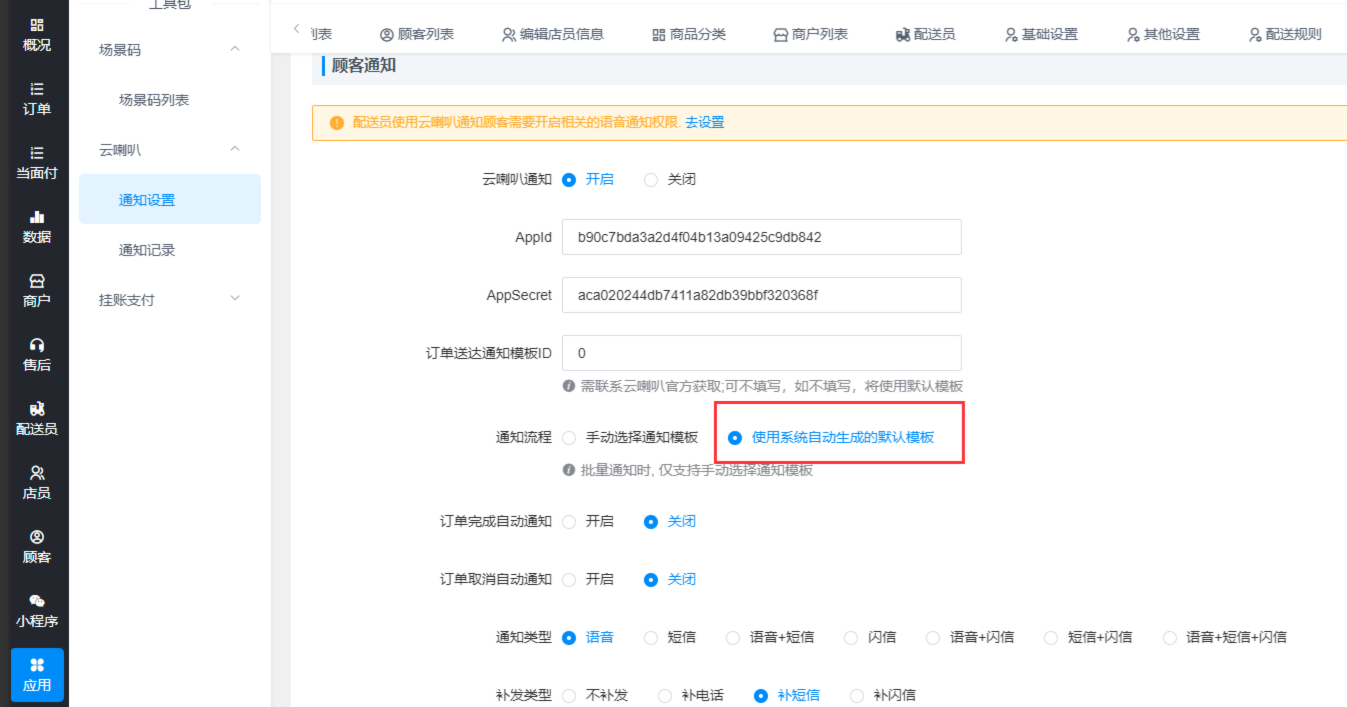Click info icon beside 批量通知时 hint
The image size is (1347, 707).
tap(568, 470)
